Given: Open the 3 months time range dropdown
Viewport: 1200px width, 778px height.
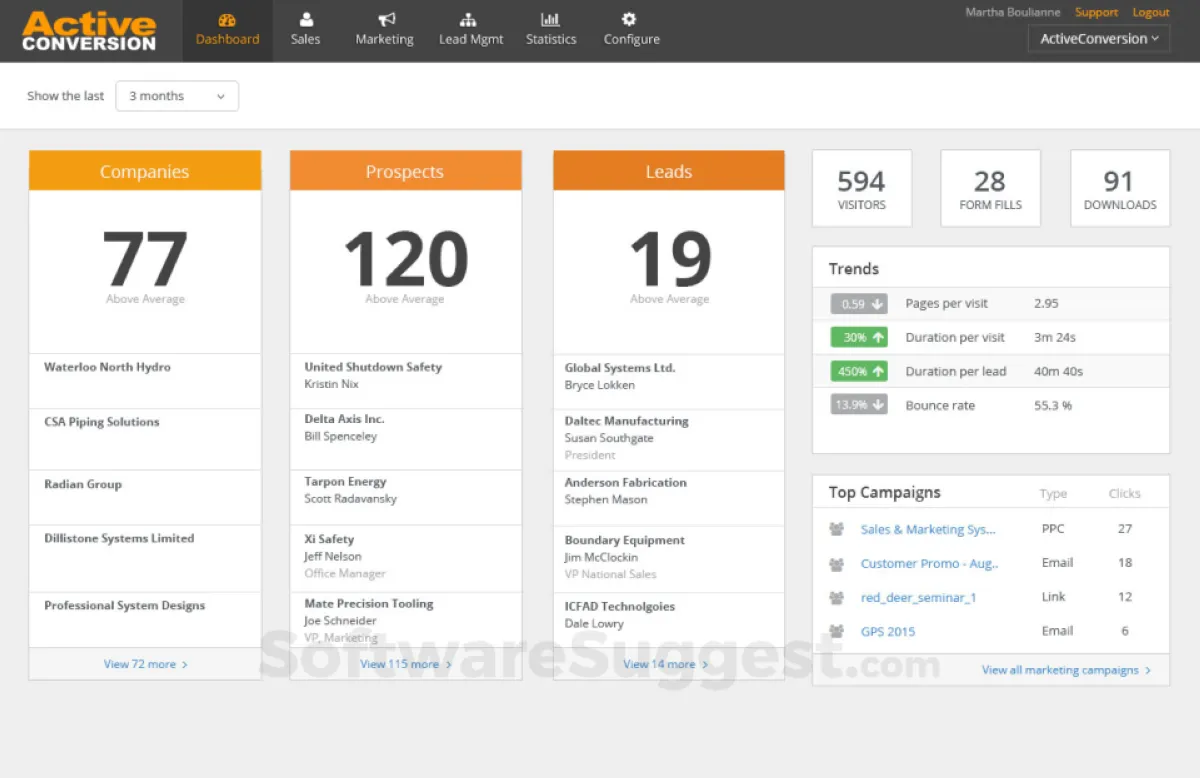Looking at the screenshot, I should pos(177,96).
